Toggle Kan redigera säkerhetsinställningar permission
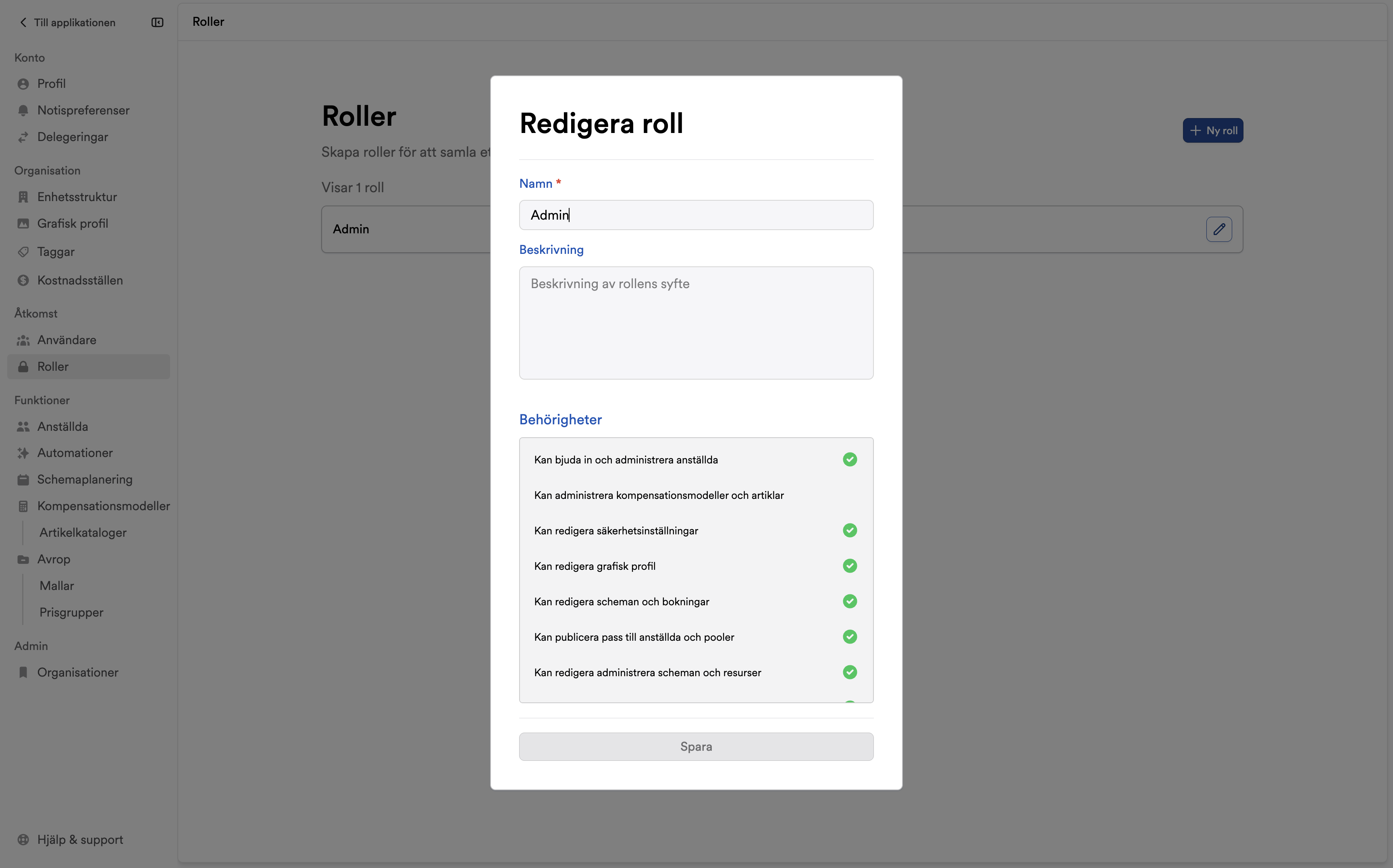The image size is (1393, 868). tap(850, 530)
